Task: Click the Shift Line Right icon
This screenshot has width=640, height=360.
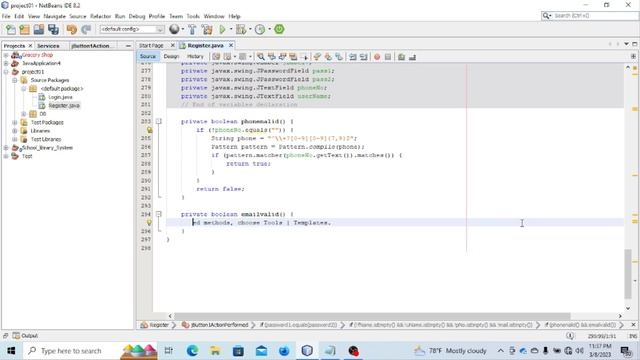Action: pyautogui.click(x=363, y=57)
